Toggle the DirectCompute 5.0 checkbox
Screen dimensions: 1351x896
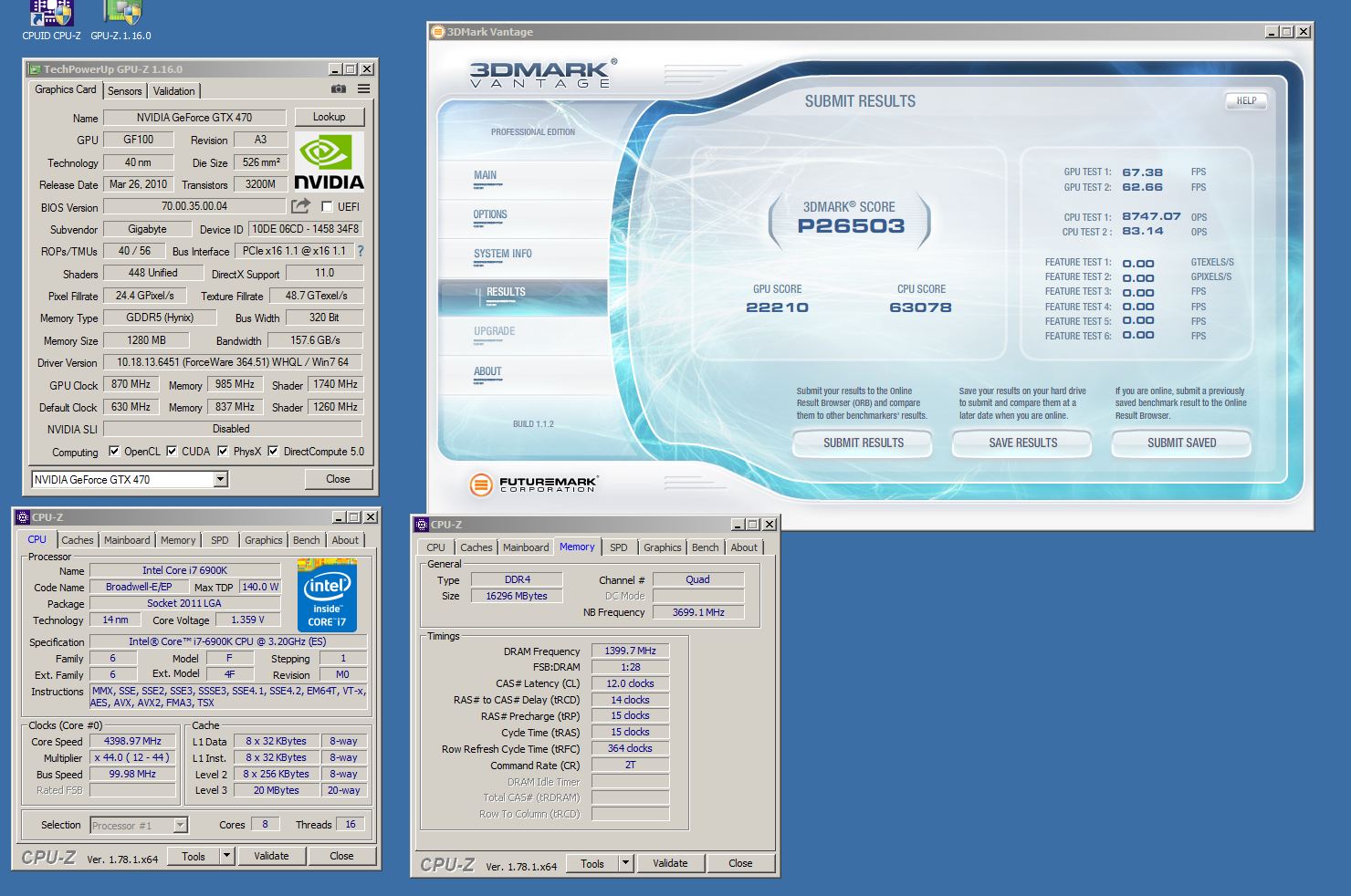point(273,451)
